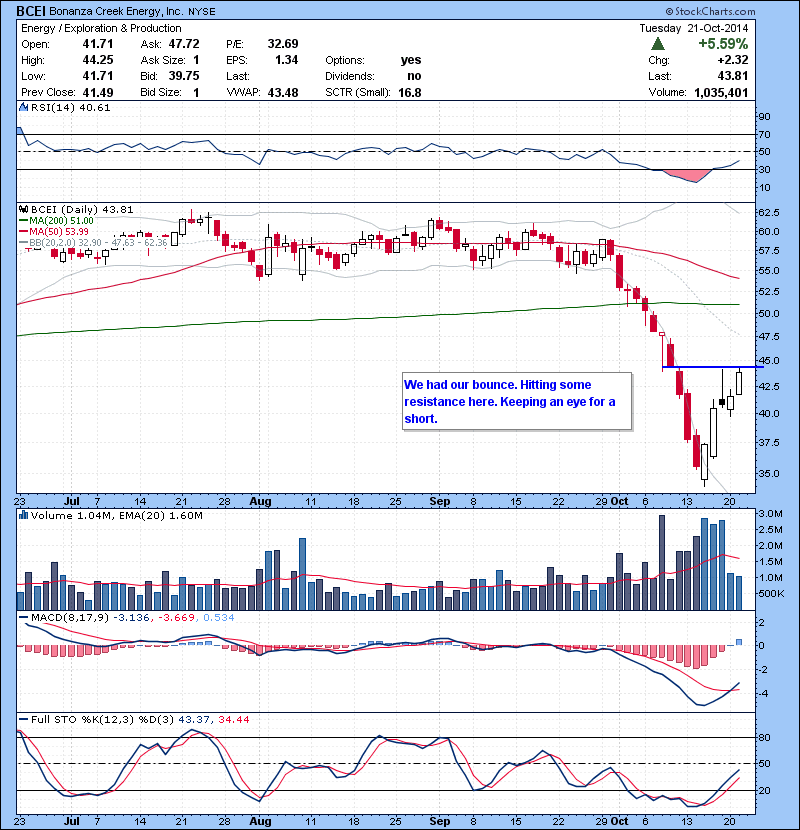Click the BCEI ticker symbol title
The image size is (800, 830).
coord(31,11)
